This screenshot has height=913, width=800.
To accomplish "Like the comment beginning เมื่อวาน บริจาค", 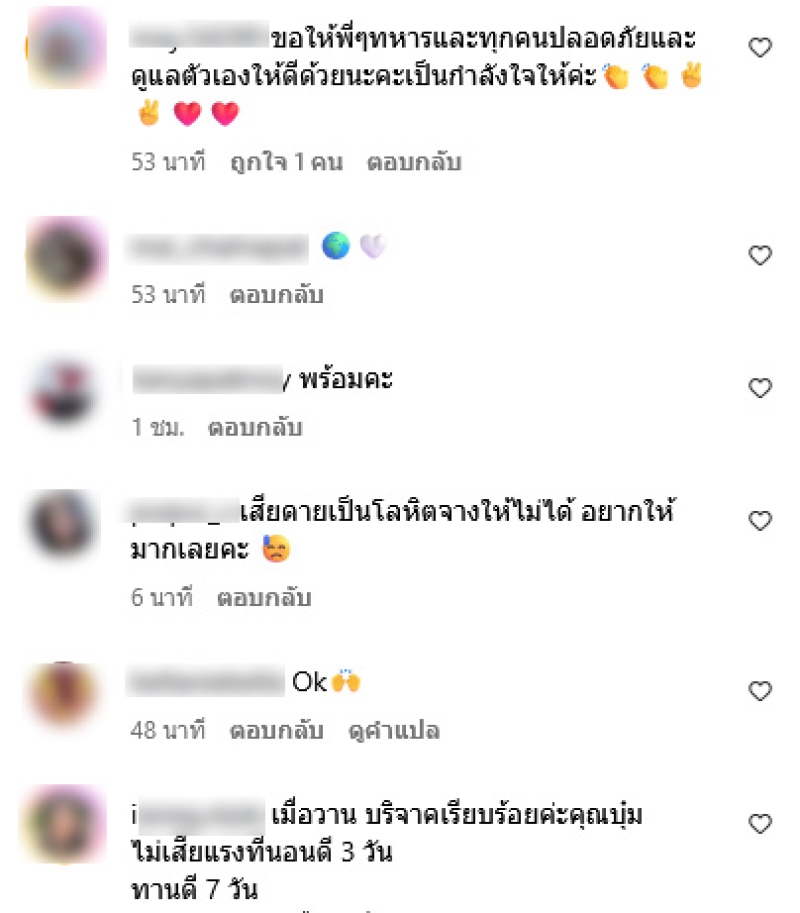I will pyautogui.click(x=760, y=823).
